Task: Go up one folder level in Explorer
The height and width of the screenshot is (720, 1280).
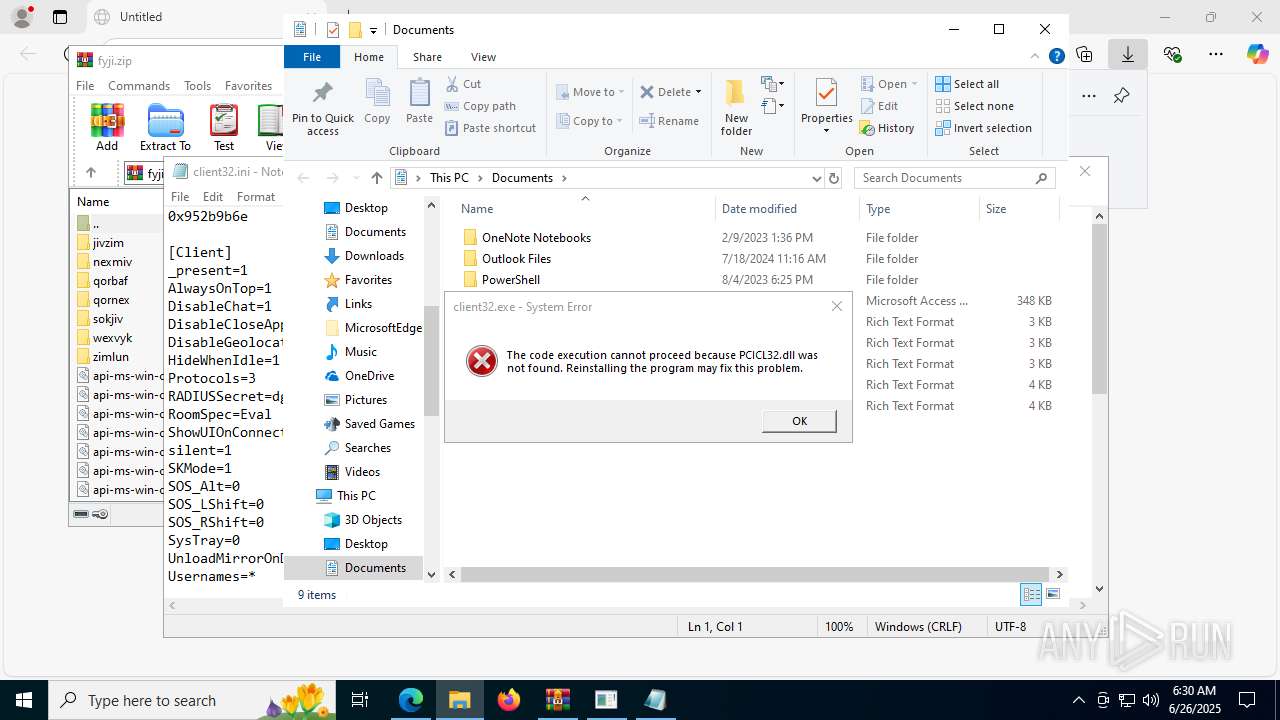Action: (376, 178)
